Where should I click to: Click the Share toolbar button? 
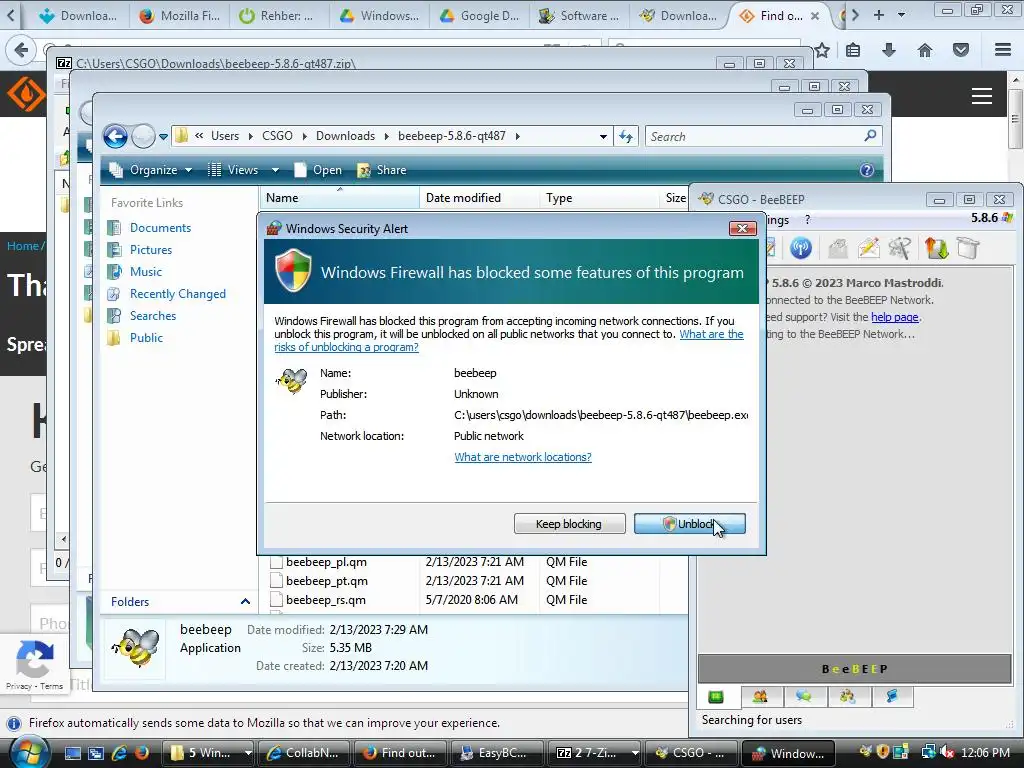pos(382,170)
